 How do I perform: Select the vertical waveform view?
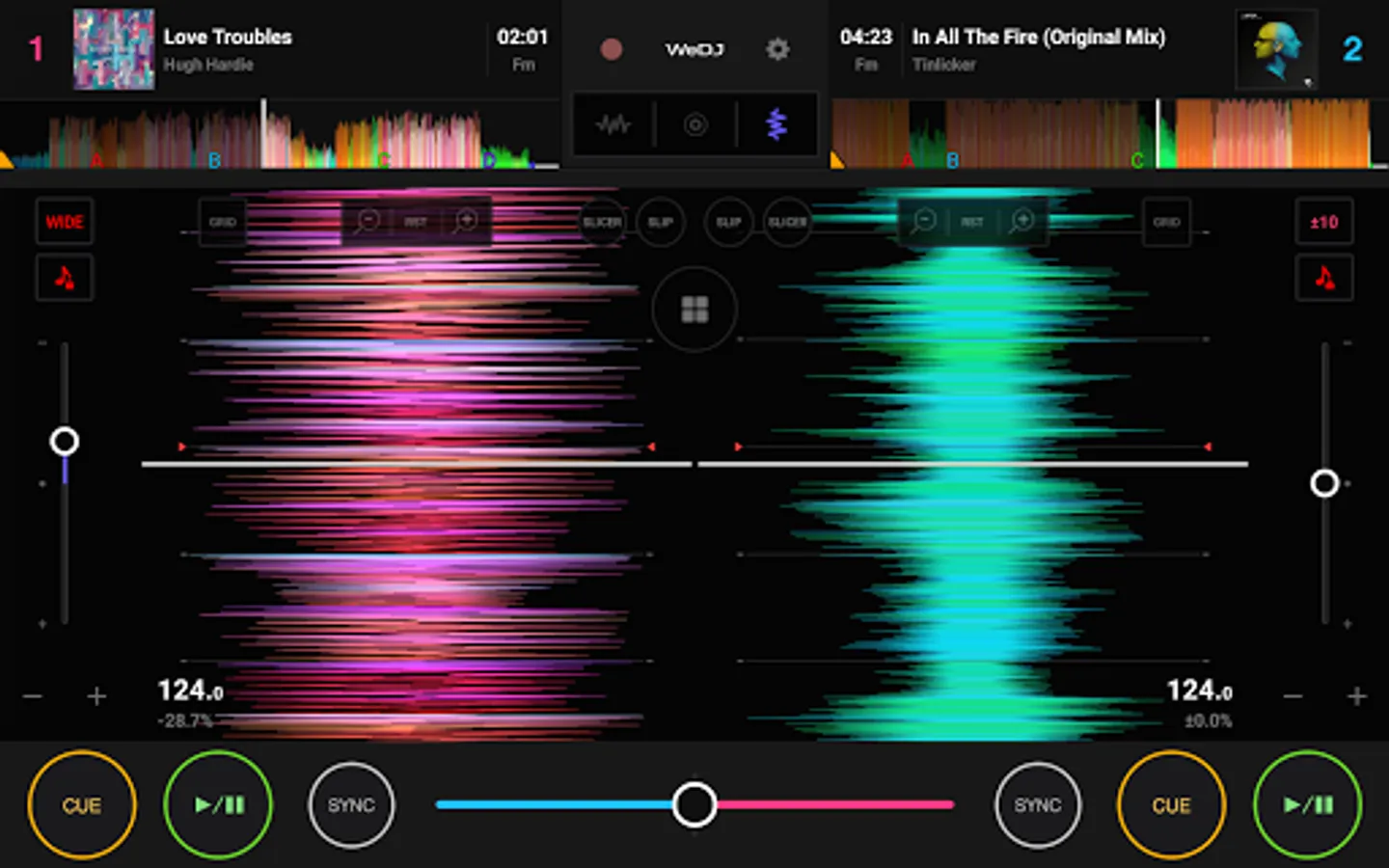pyautogui.click(x=776, y=124)
